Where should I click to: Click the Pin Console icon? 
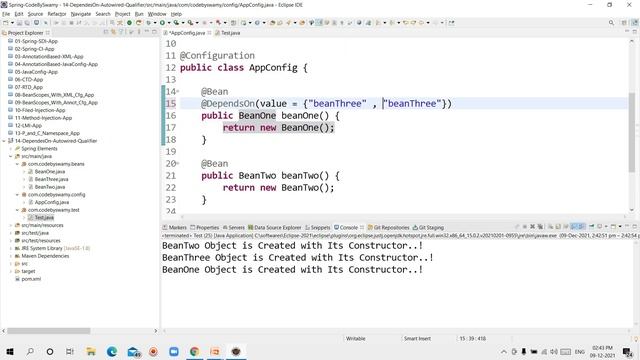591,227
